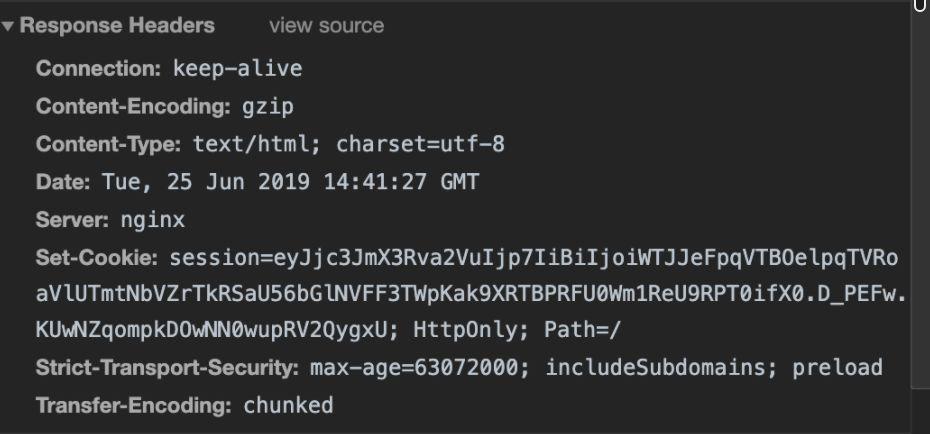
Task: Click the Connection header name
Action: click(98, 68)
